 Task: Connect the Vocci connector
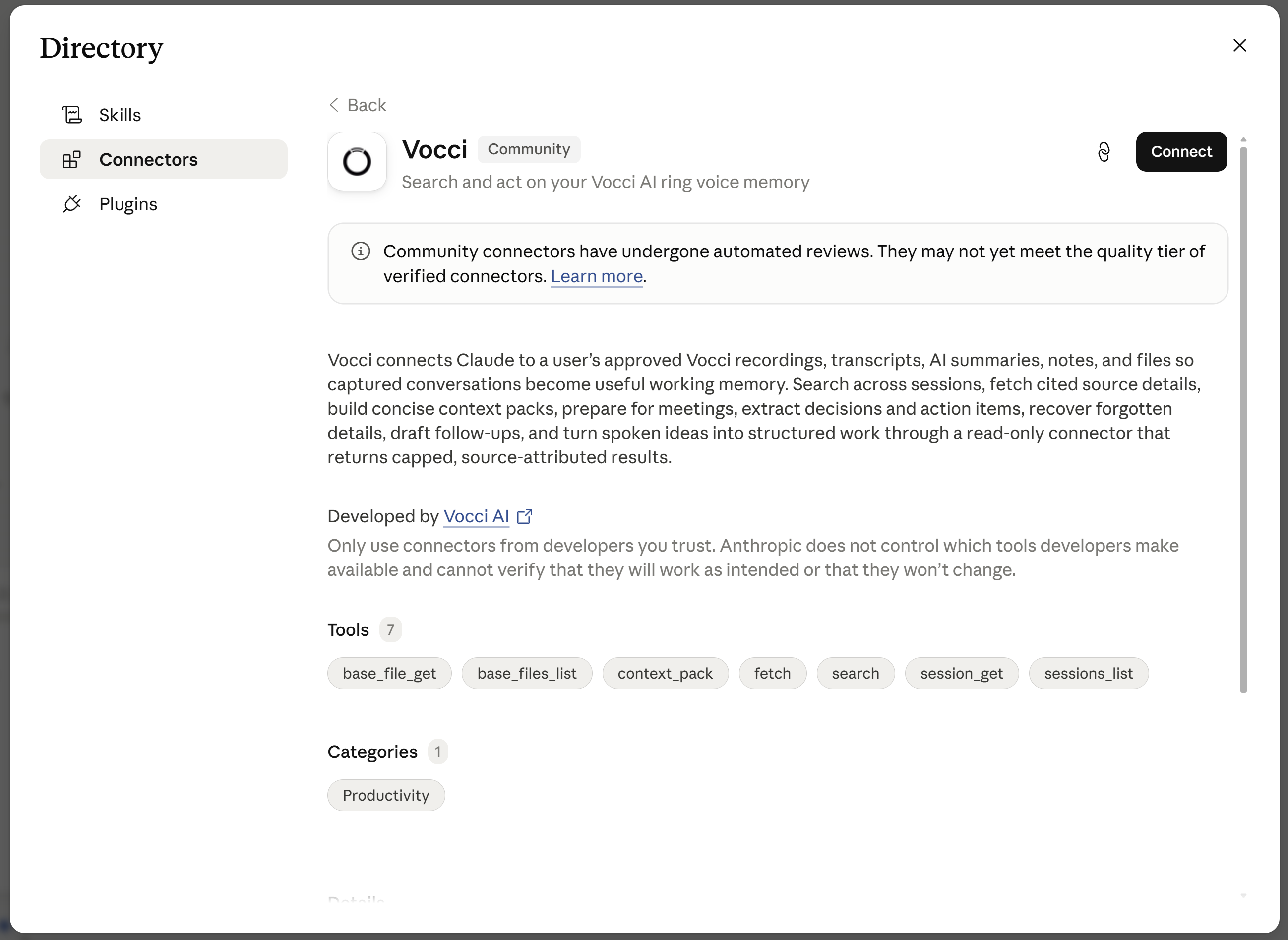point(1181,152)
